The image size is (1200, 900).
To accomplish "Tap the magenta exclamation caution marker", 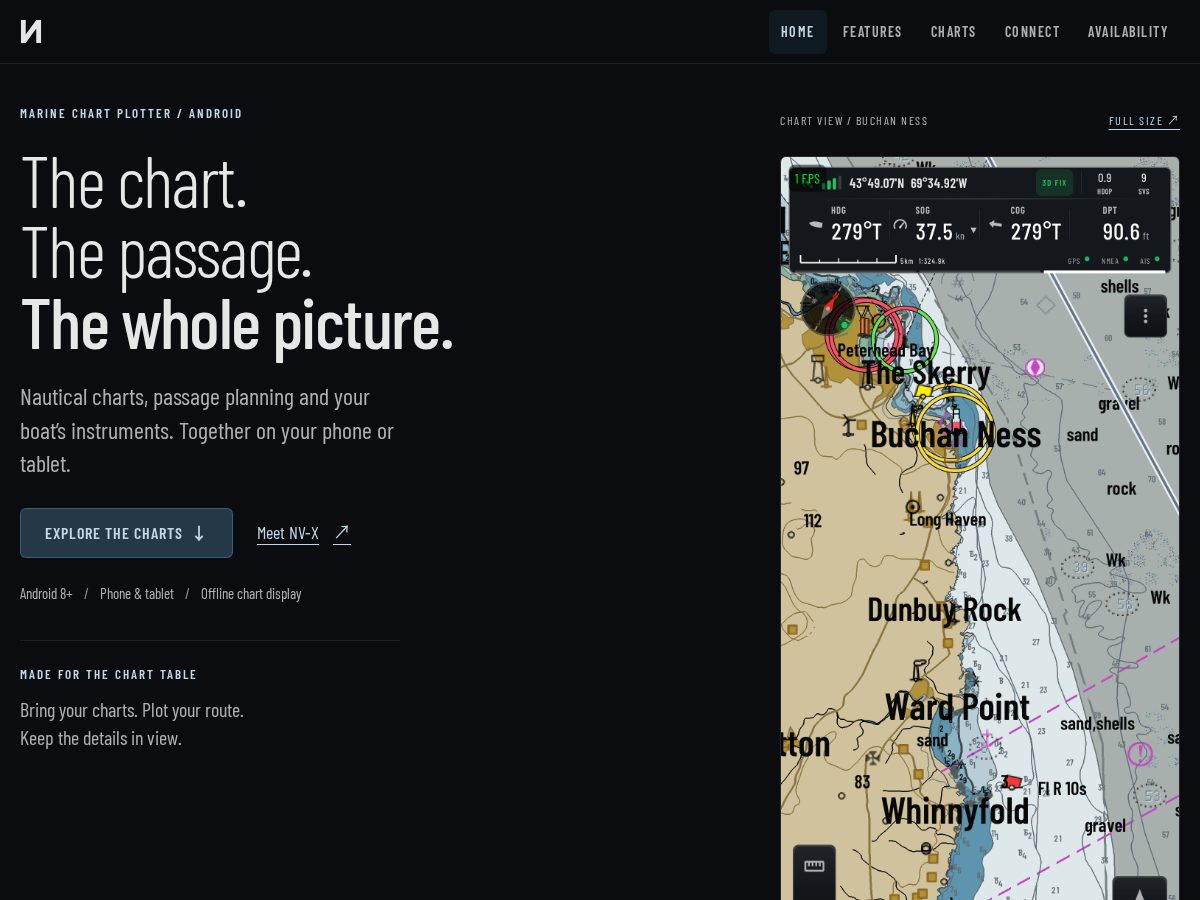I will click(x=1140, y=753).
